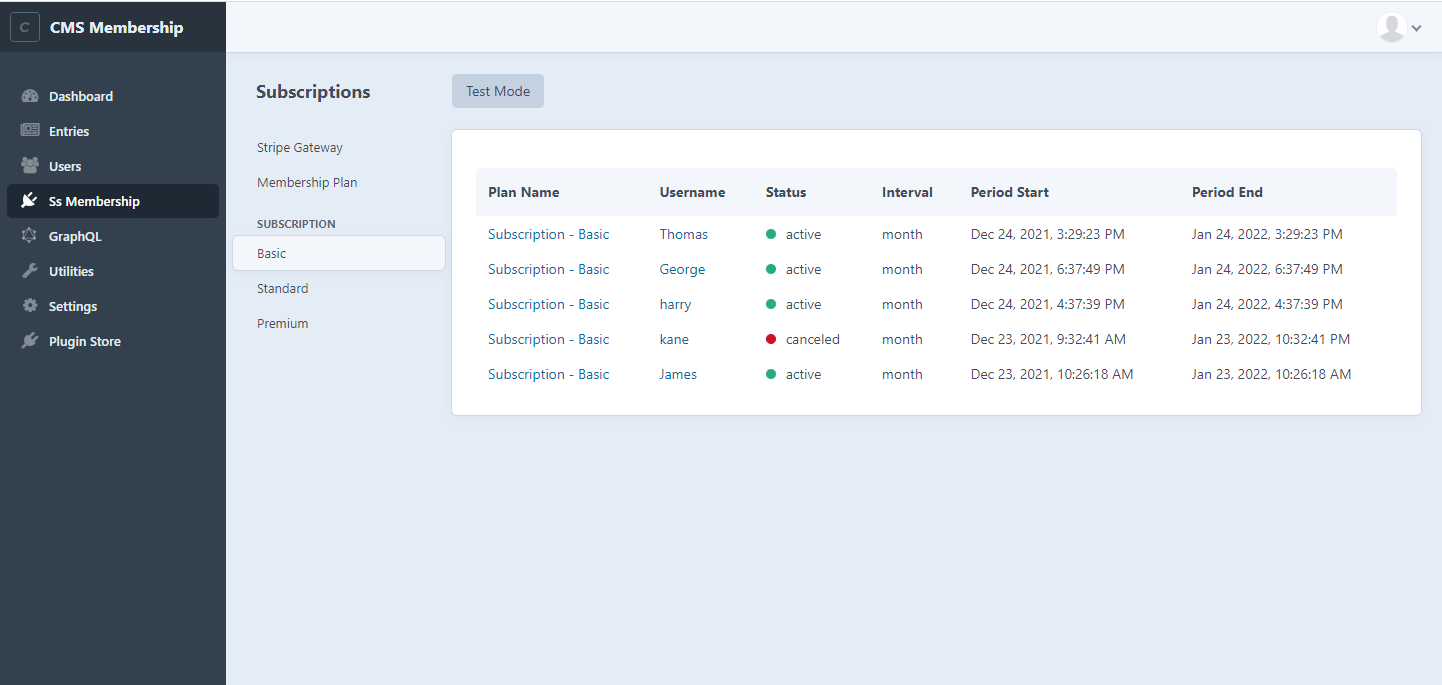Open the Thomas username link
The height and width of the screenshot is (685, 1442).
point(684,234)
